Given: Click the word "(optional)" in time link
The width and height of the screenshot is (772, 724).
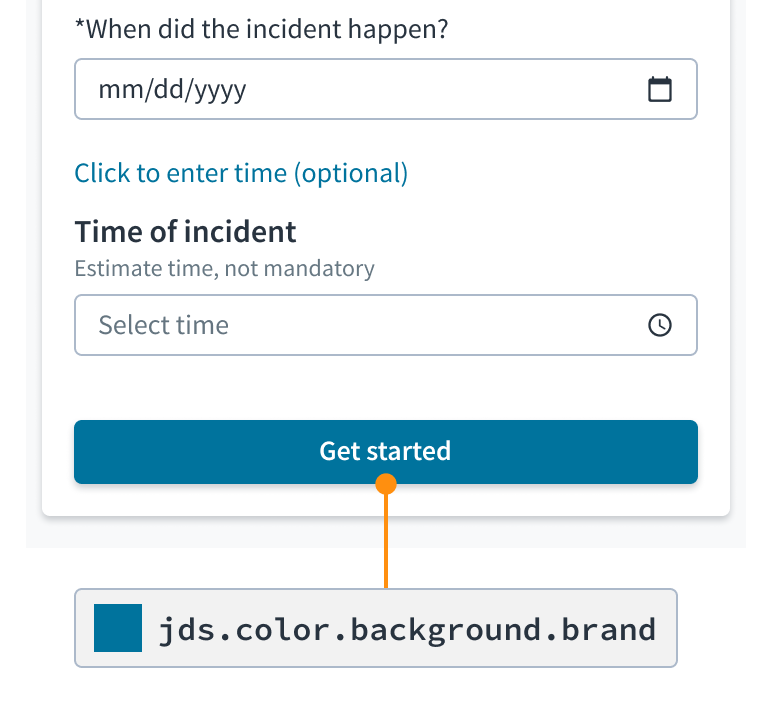Looking at the screenshot, I should pyautogui.click(x=351, y=173).
